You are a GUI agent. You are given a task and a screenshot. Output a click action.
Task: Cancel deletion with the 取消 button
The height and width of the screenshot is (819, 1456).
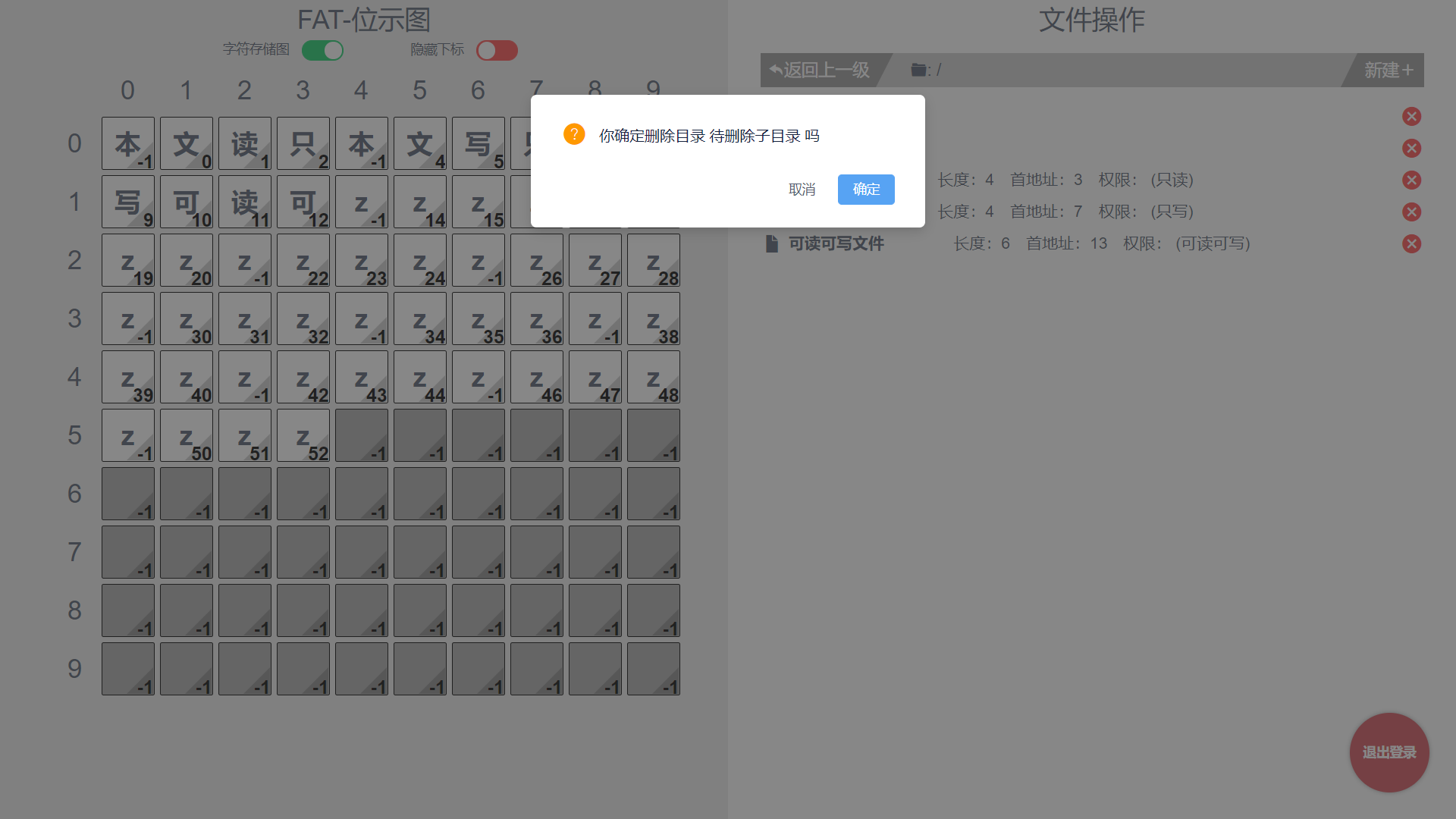point(802,190)
